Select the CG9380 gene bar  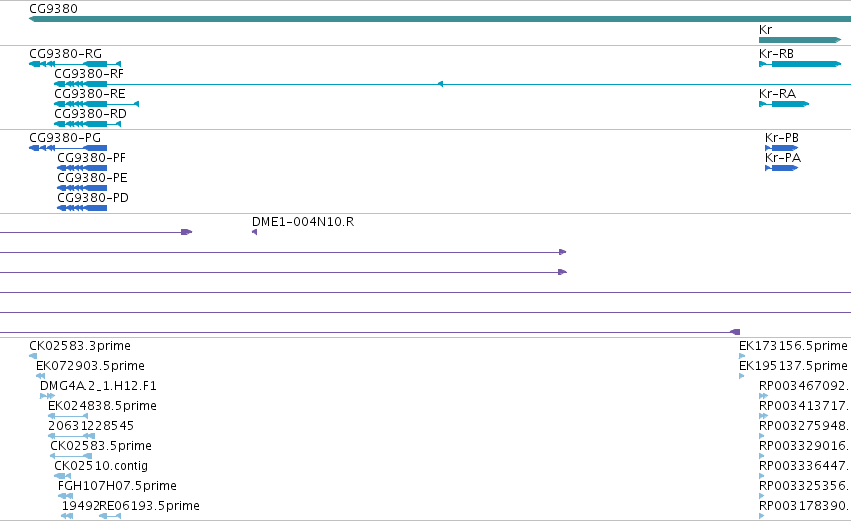click(440, 19)
